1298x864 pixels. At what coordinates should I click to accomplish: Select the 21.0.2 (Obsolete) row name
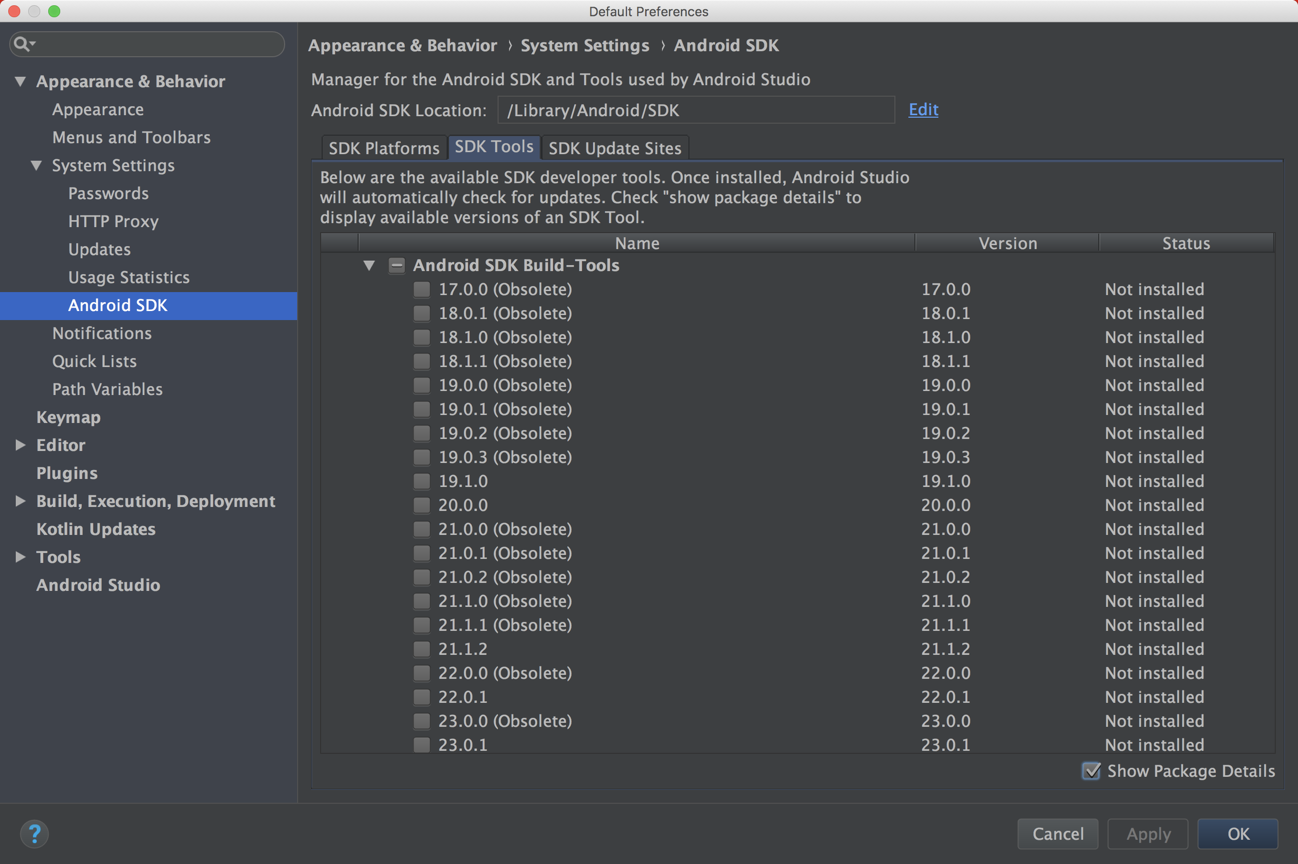pos(505,577)
